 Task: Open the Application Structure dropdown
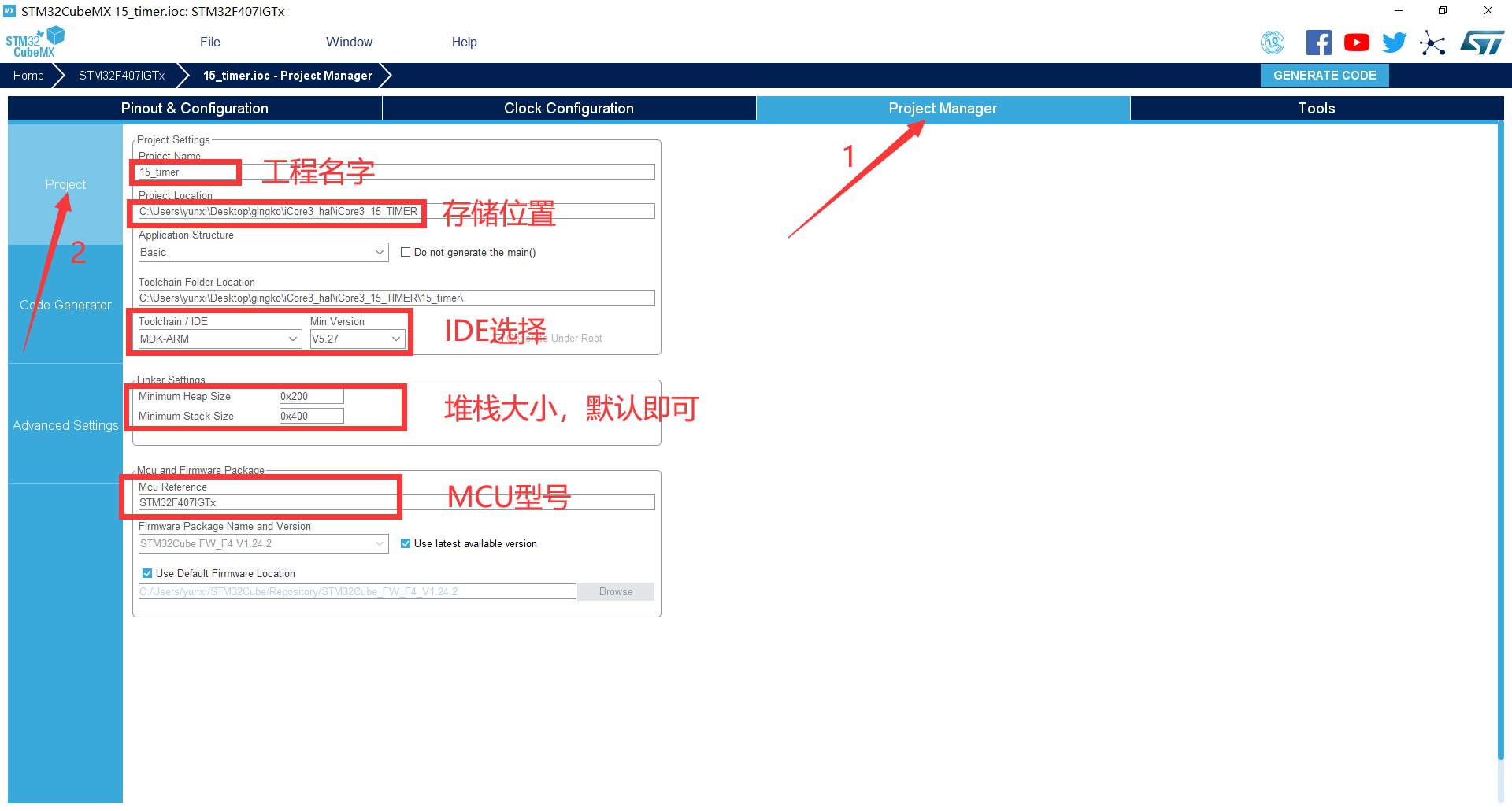tap(264, 253)
